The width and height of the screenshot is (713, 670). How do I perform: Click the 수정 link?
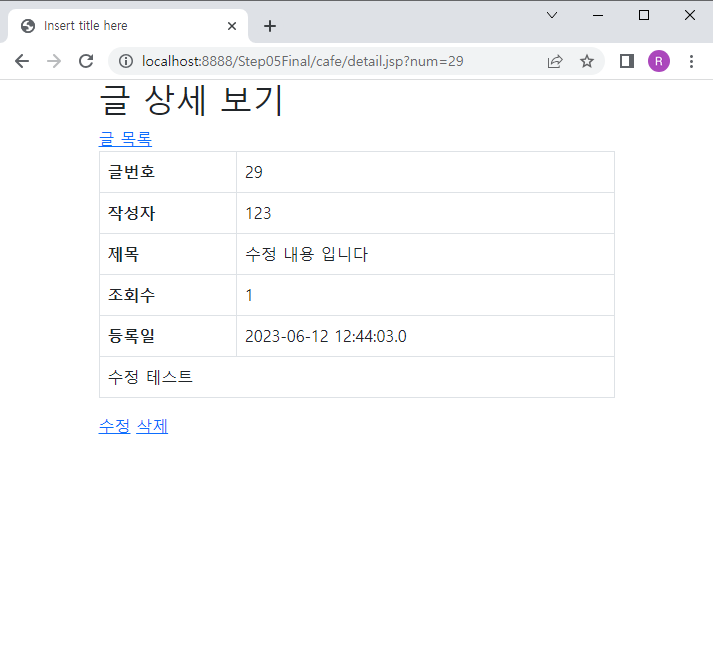point(115,426)
